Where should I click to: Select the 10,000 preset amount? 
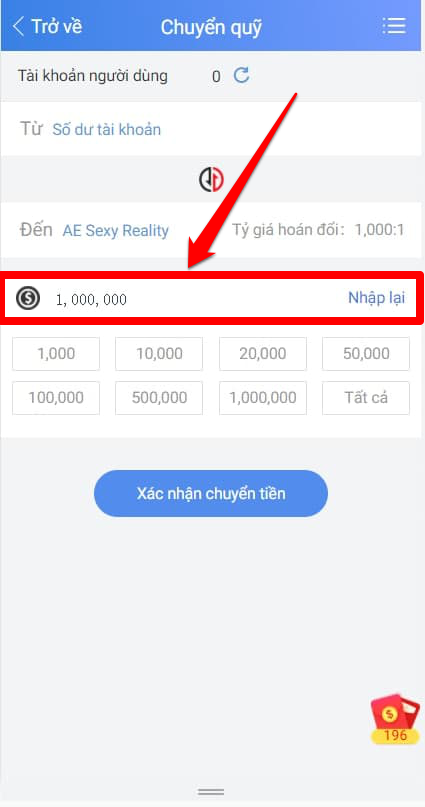pyautogui.click(x=159, y=354)
